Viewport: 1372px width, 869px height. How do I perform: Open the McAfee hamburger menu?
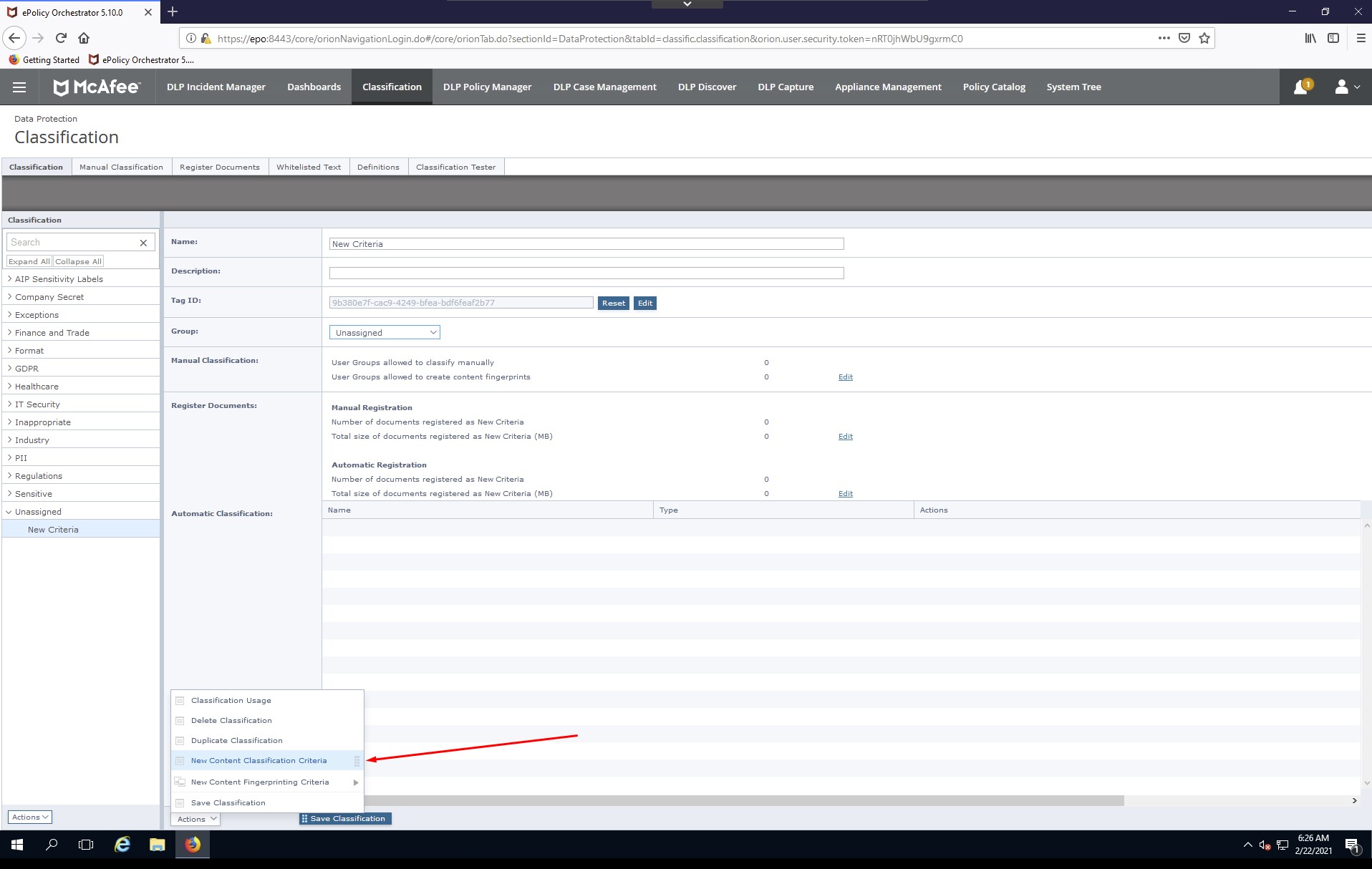[19, 87]
